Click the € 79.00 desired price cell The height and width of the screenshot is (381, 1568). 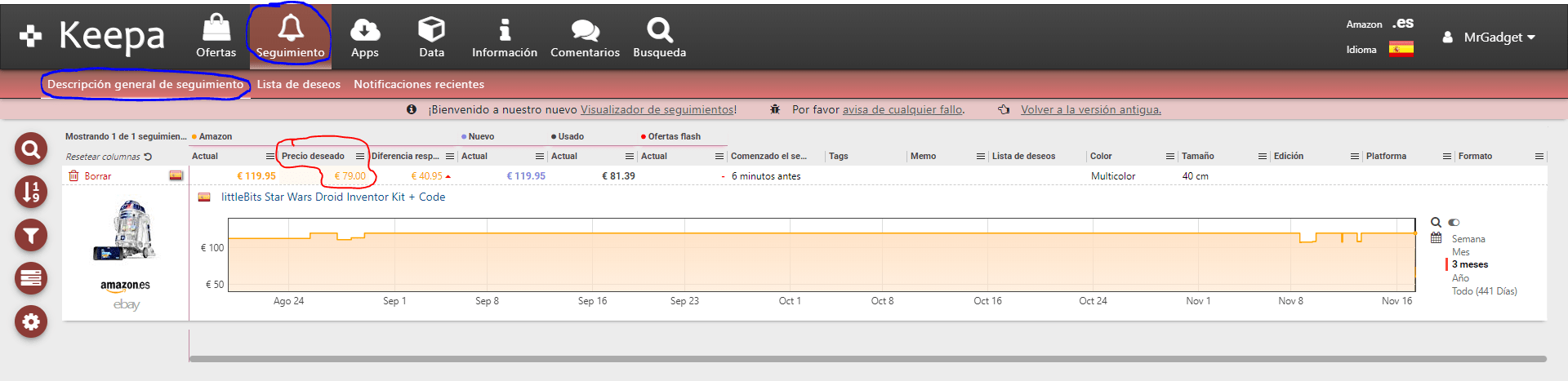click(x=350, y=176)
